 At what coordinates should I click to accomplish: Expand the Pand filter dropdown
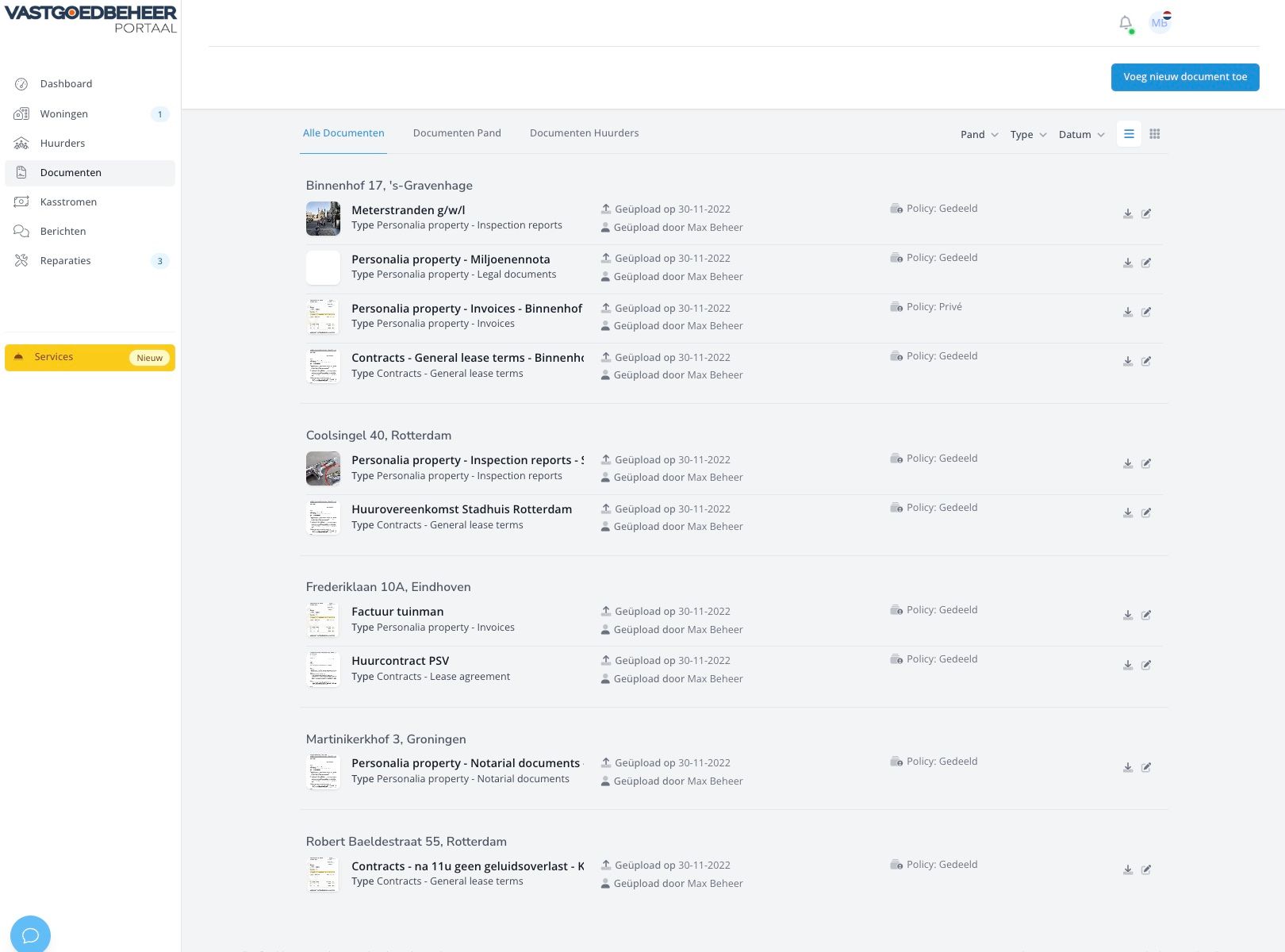(x=979, y=135)
